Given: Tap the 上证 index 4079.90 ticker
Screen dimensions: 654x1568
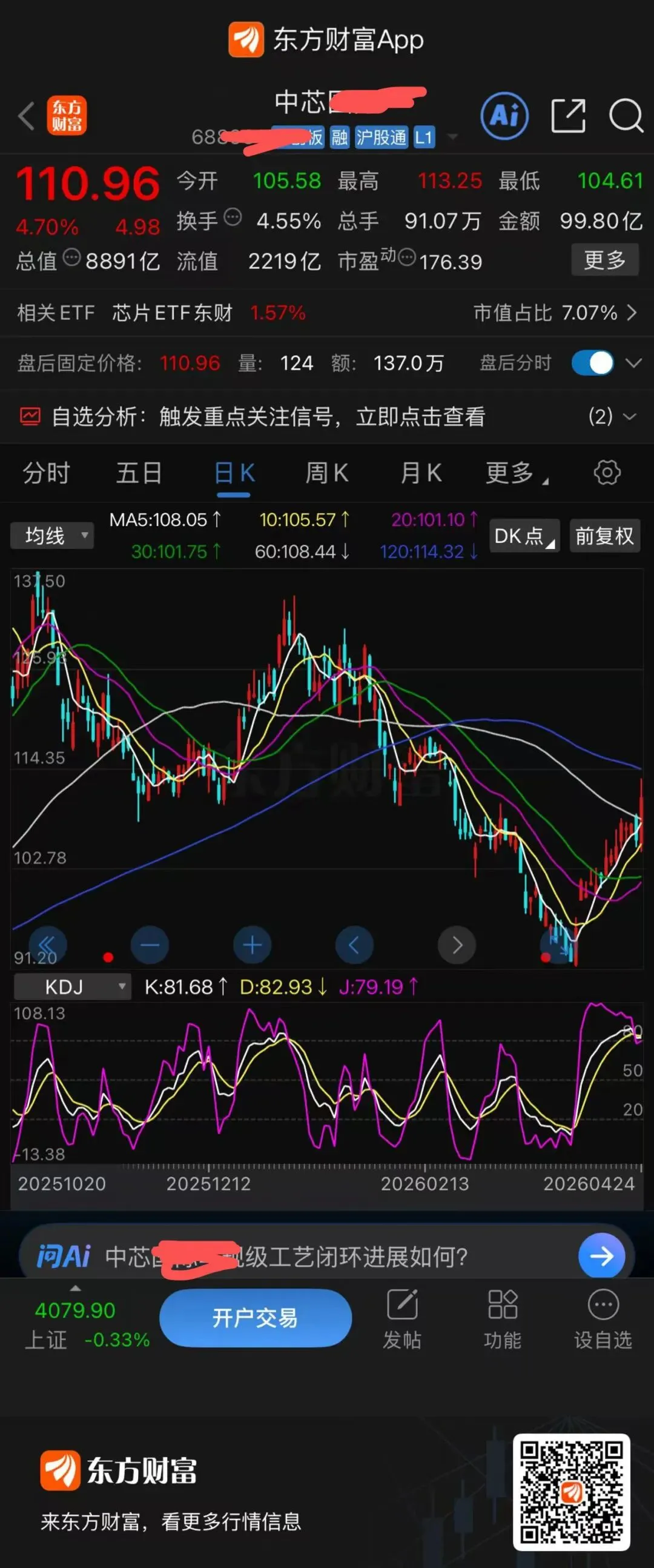Looking at the screenshot, I should (87, 1324).
